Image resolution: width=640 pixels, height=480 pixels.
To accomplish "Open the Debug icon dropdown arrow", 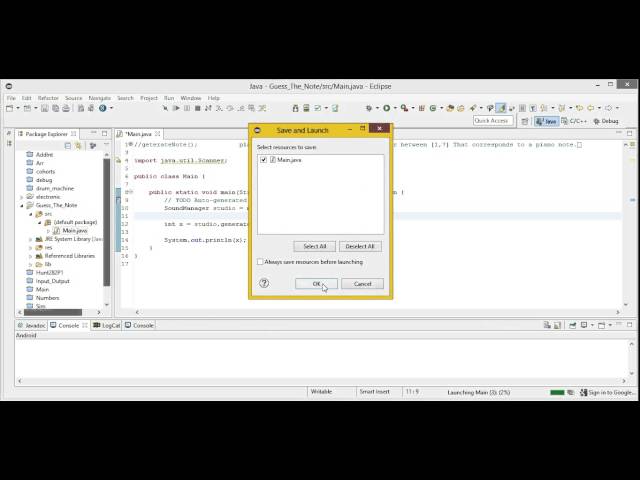I will coord(377,108).
